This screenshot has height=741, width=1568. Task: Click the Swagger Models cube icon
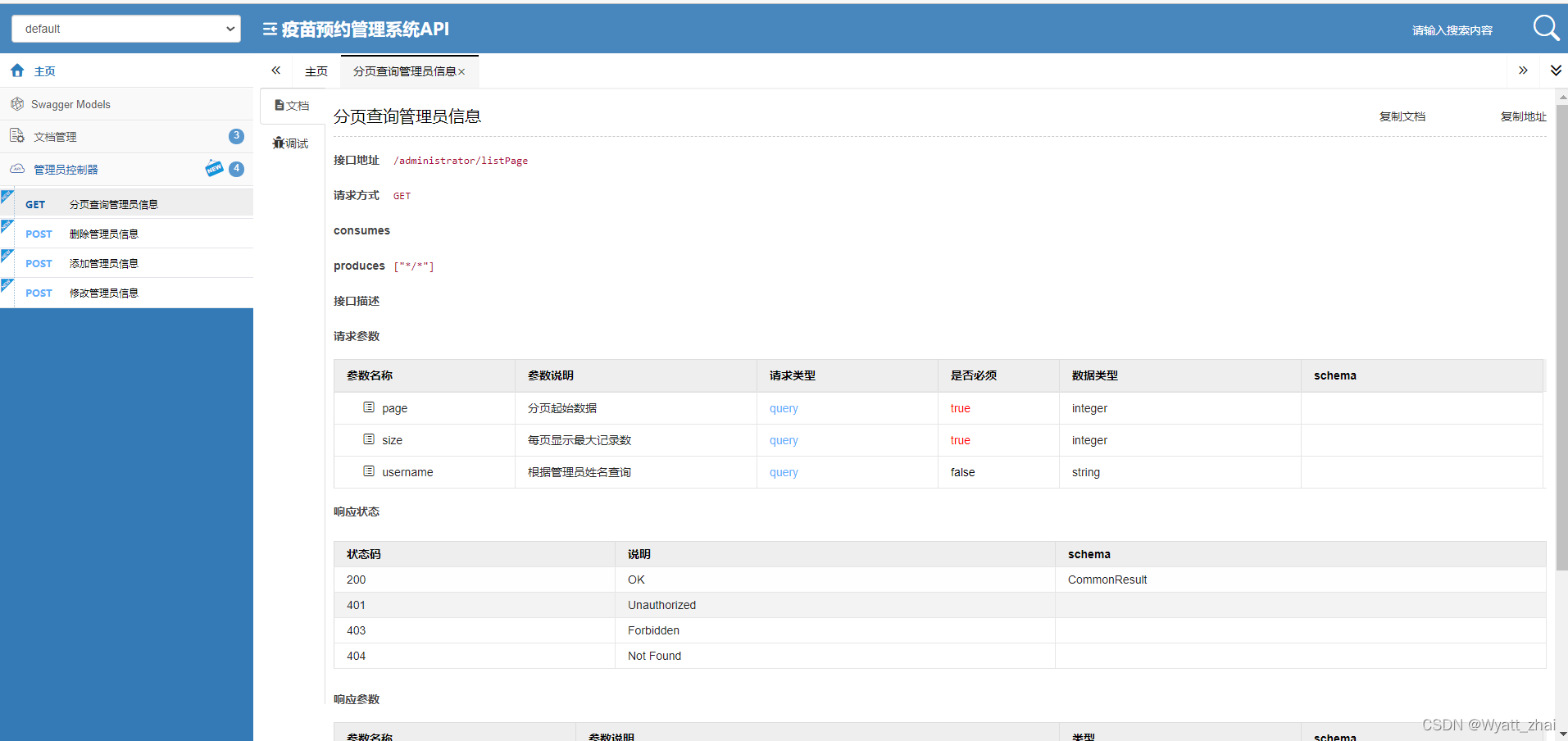[17, 104]
